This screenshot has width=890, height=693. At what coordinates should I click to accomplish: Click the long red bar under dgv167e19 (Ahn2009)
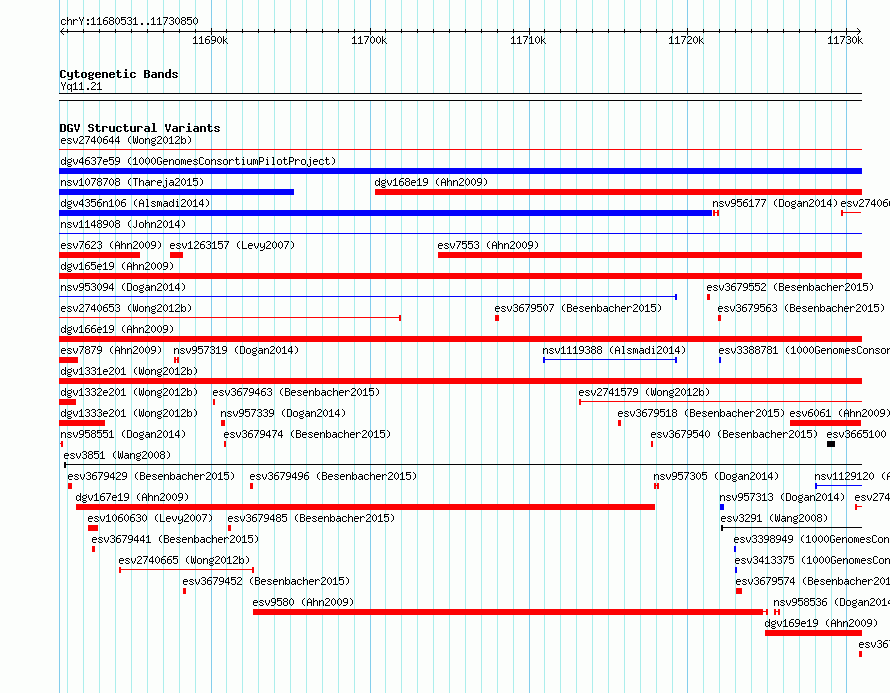coord(366,507)
